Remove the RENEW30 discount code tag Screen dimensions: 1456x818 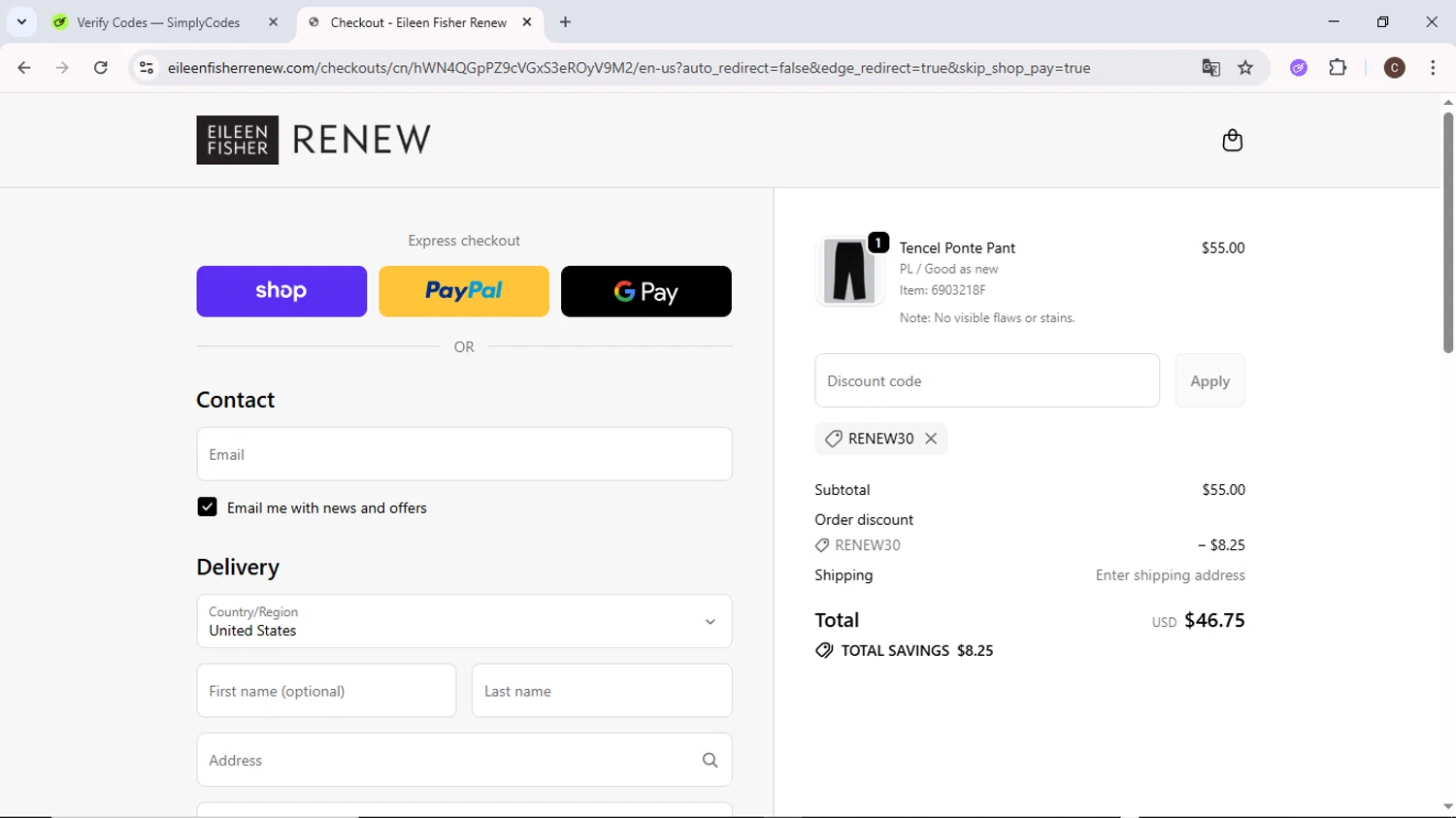[x=931, y=439]
